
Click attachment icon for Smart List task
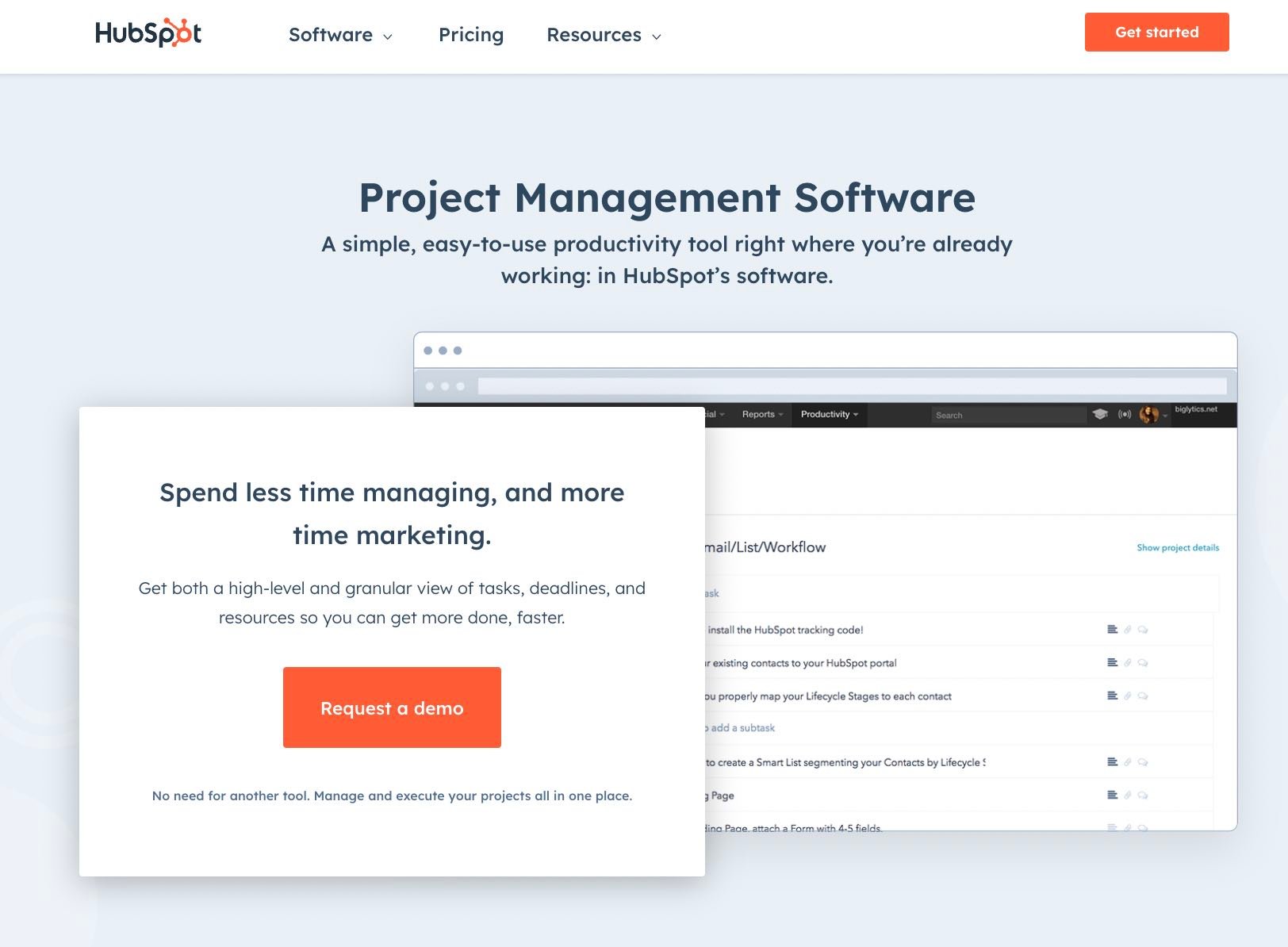1127,762
